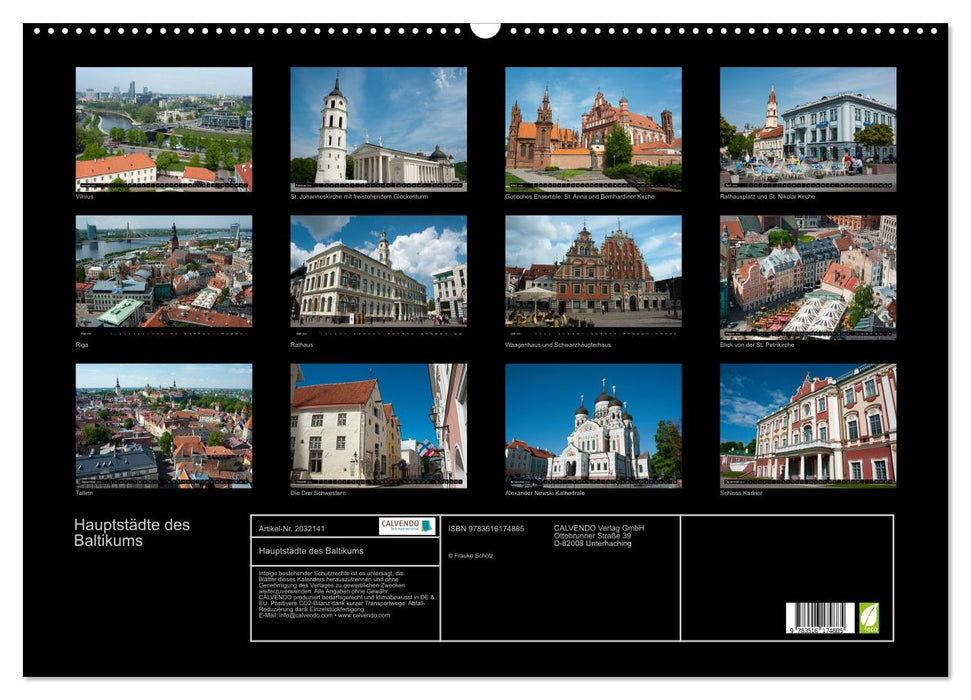The width and height of the screenshot is (971, 700).
Task: Select the Die Drei Schwestern photo
Action: point(378,425)
